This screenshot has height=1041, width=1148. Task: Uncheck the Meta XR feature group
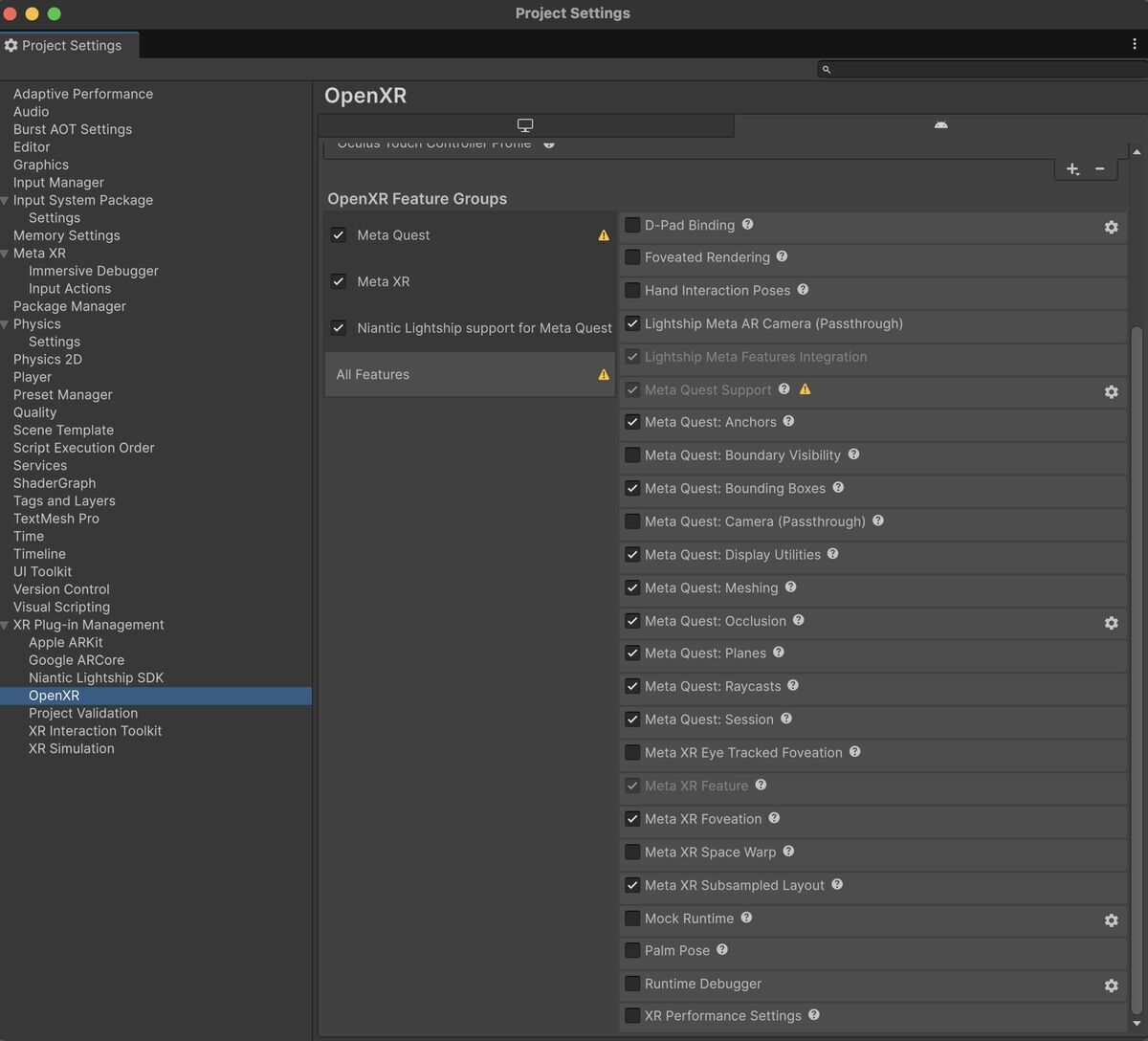tap(339, 281)
